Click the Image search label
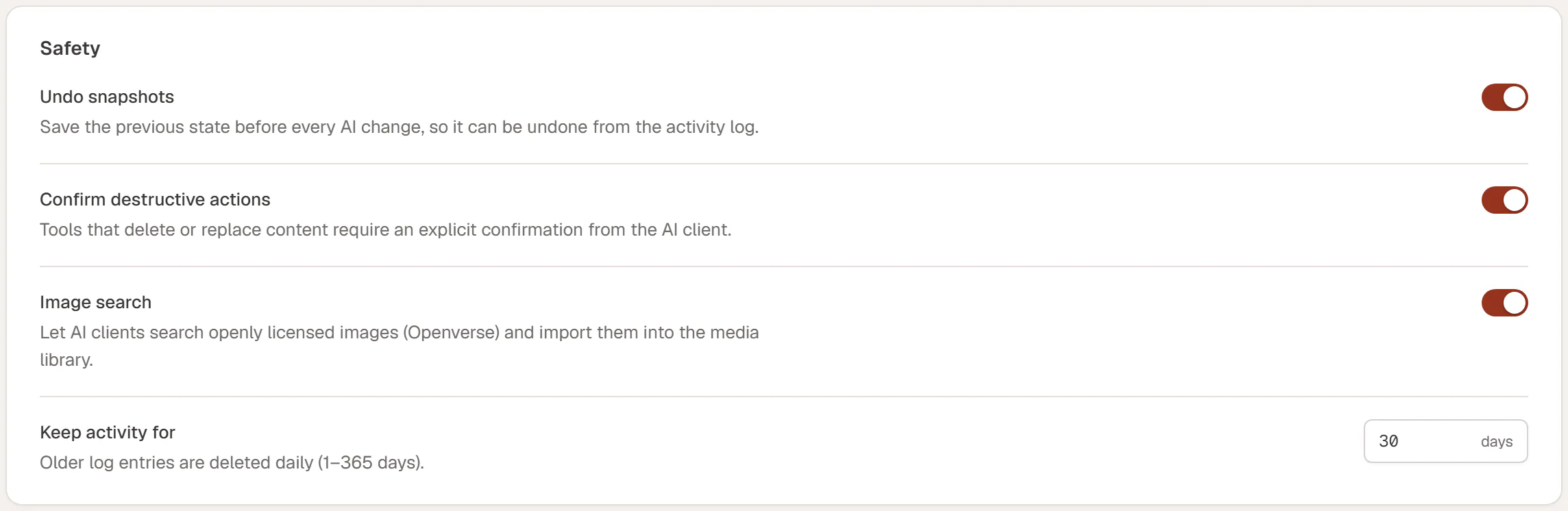 coord(95,302)
